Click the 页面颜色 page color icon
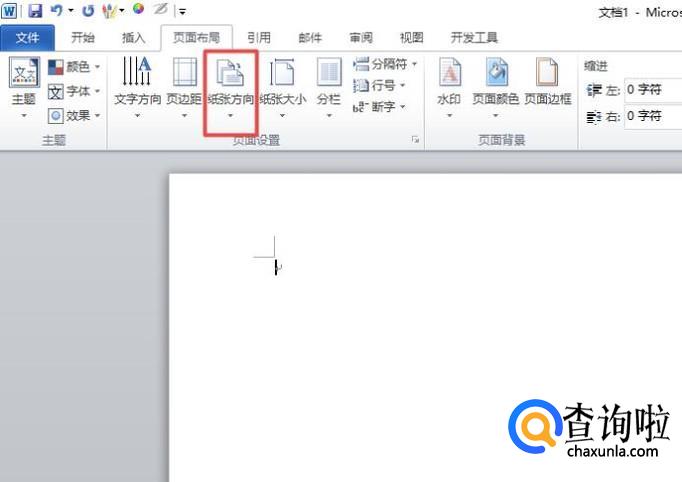Viewport: 682px width, 482px height. (x=496, y=72)
